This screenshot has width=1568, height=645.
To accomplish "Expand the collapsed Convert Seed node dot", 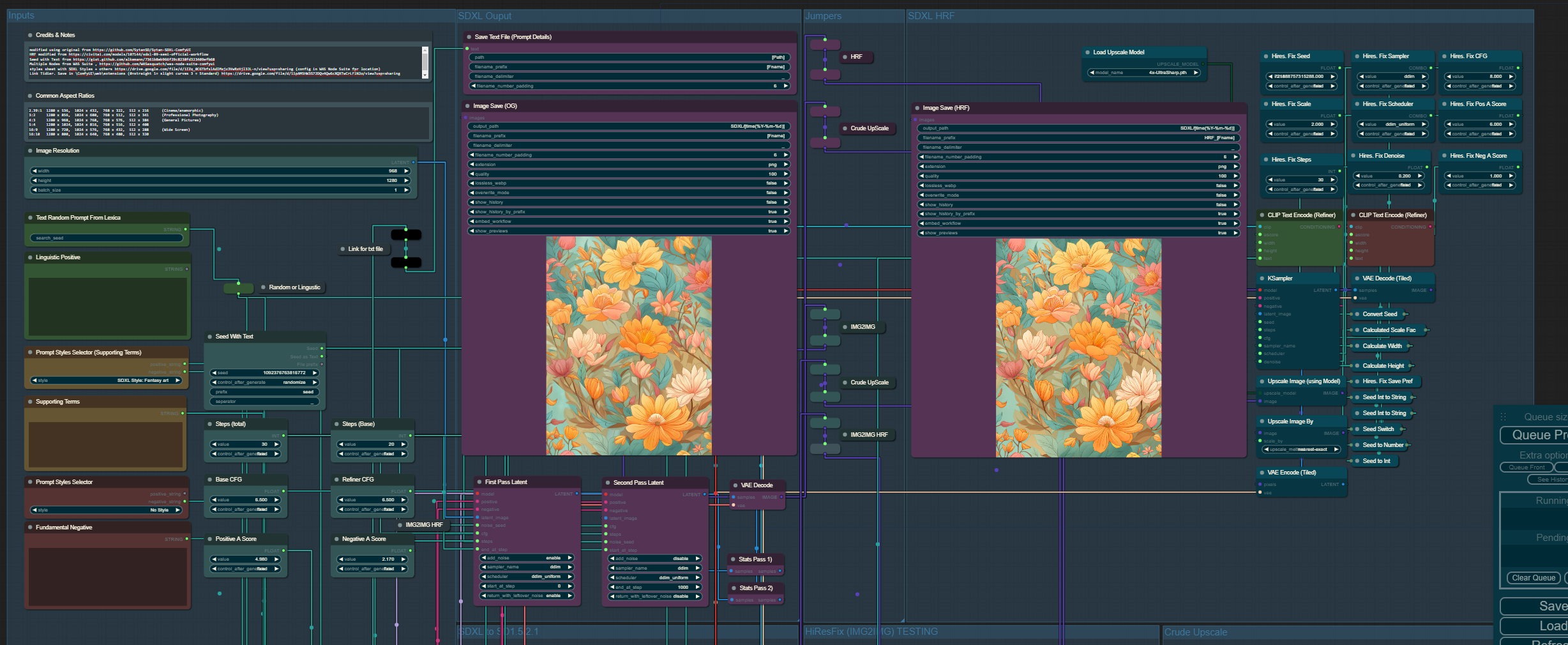I will click(x=1357, y=314).
